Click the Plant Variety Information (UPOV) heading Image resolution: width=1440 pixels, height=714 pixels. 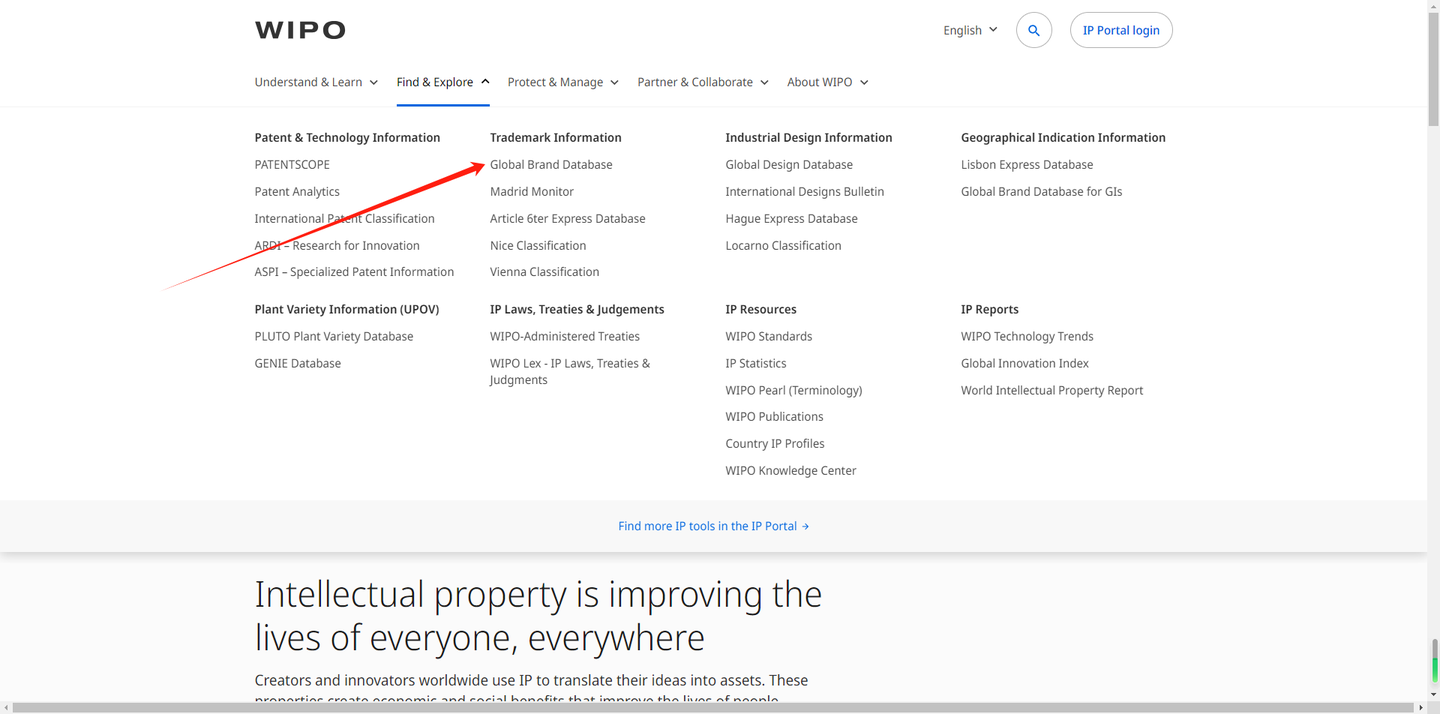click(347, 310)
